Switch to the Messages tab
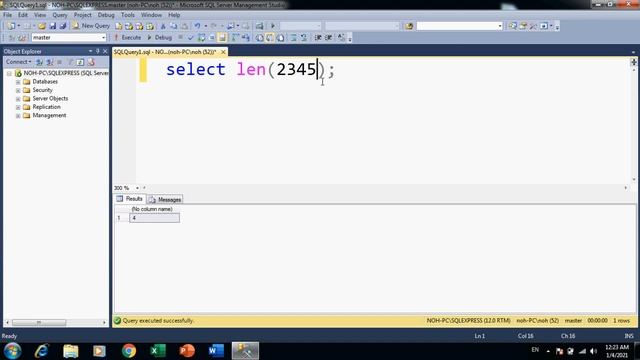 pyautogui.click(x=165, y=200)
